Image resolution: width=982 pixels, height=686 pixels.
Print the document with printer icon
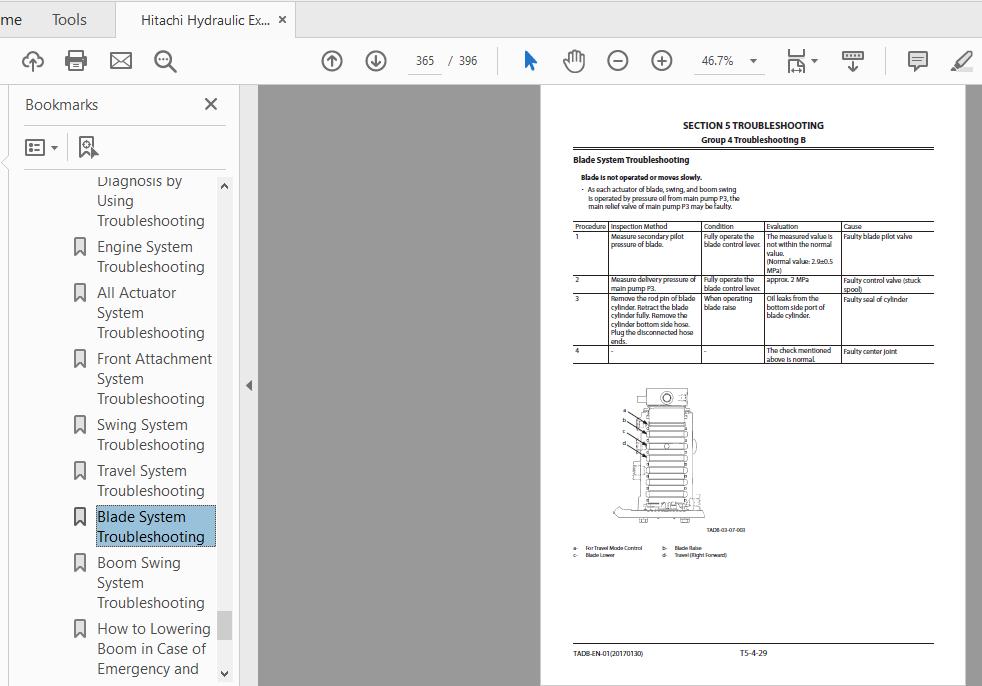(x=76, y=61)
